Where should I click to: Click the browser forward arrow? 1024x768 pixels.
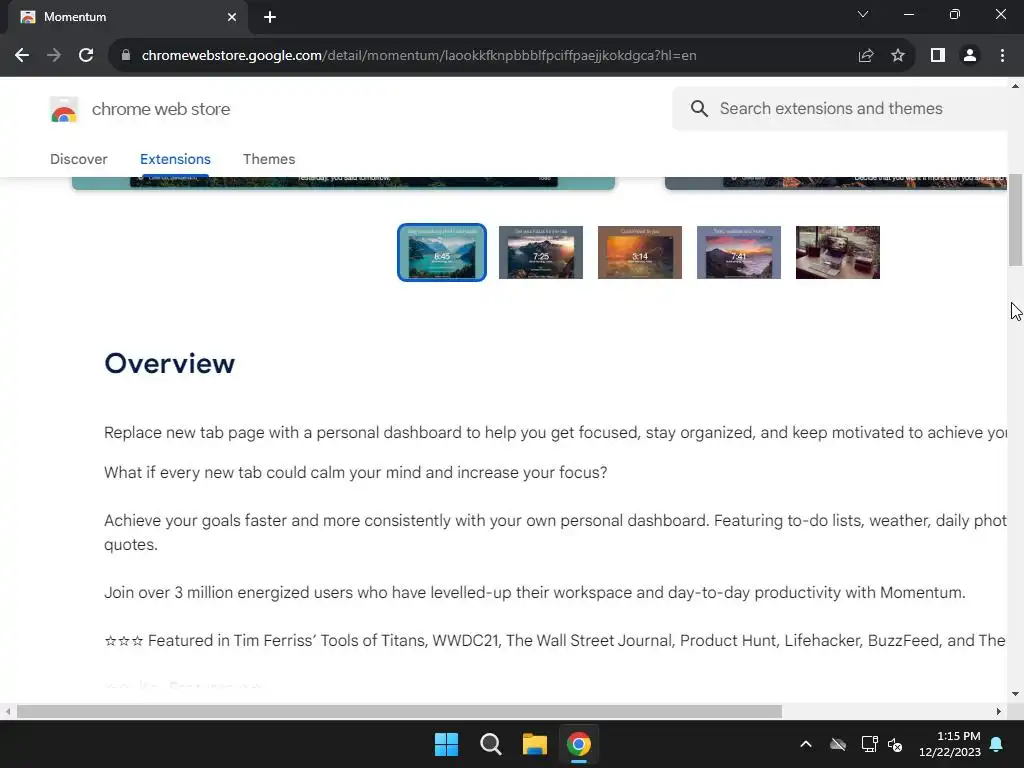(x=54, y=56)
